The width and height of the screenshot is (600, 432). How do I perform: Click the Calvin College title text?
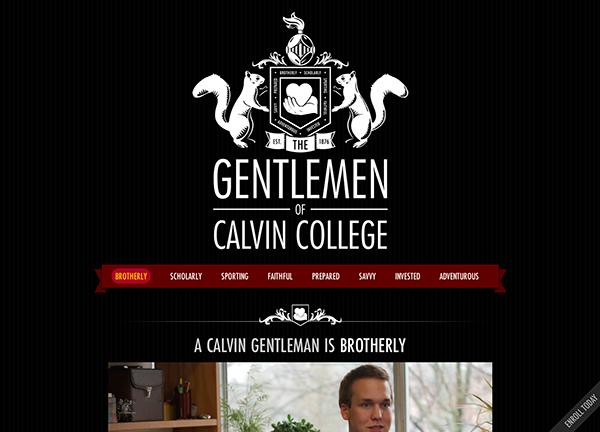[300, 235]
